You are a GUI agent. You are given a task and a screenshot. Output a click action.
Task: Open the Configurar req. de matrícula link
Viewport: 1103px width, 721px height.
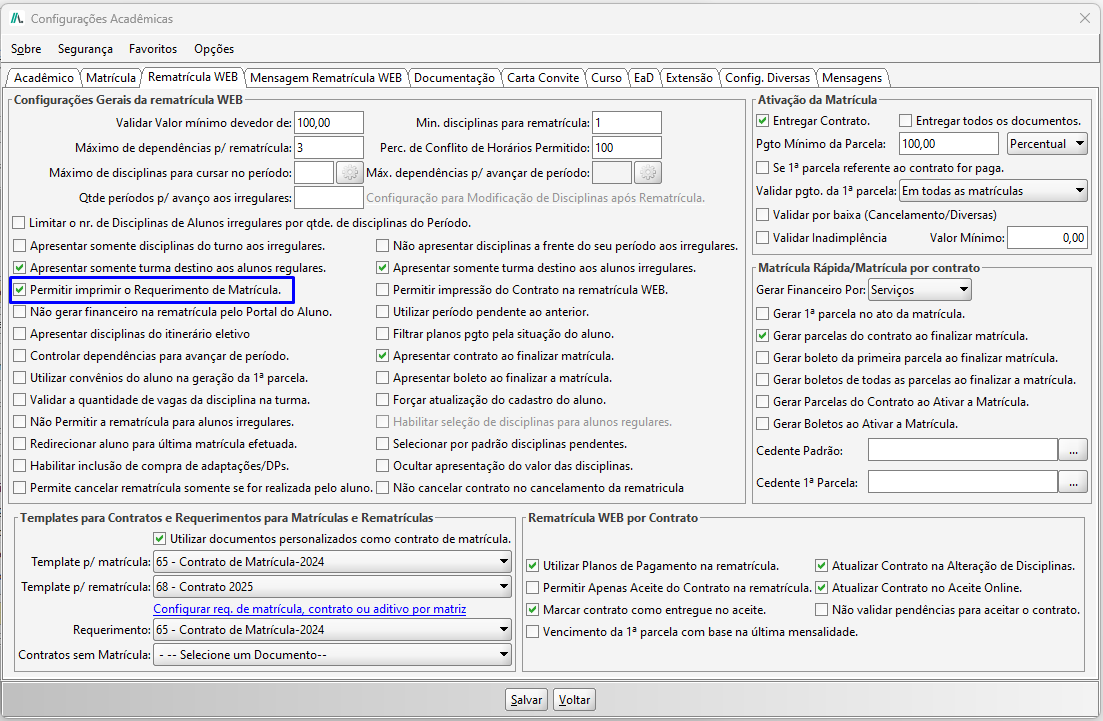310,608
